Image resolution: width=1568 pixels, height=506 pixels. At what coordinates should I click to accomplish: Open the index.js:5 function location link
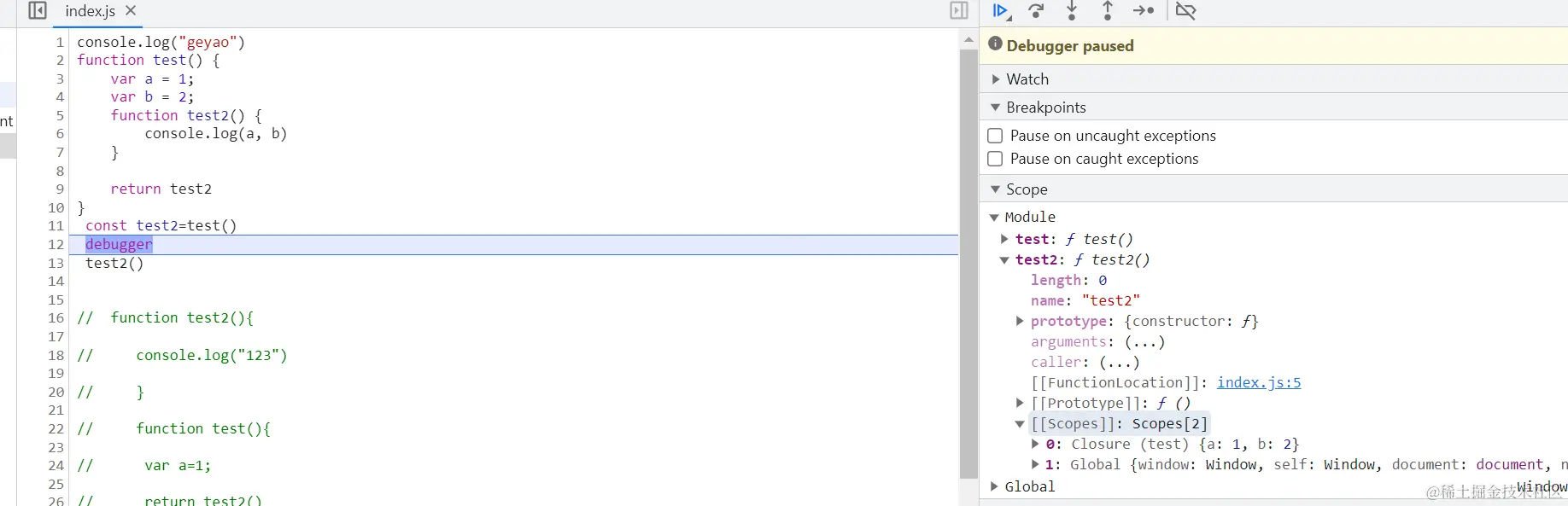click(x=1259, y=382)
